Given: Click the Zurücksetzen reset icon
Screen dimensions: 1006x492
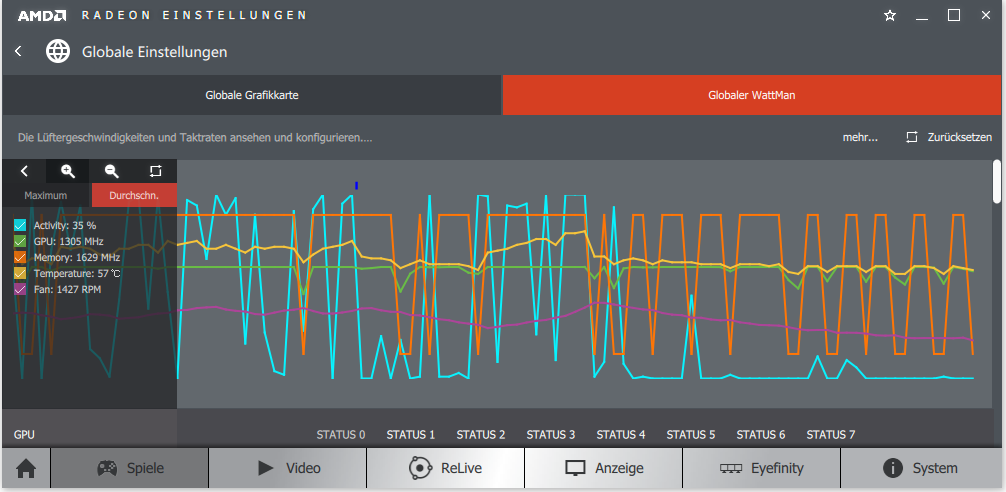Looking at the screenshot, I should (912, 137).
